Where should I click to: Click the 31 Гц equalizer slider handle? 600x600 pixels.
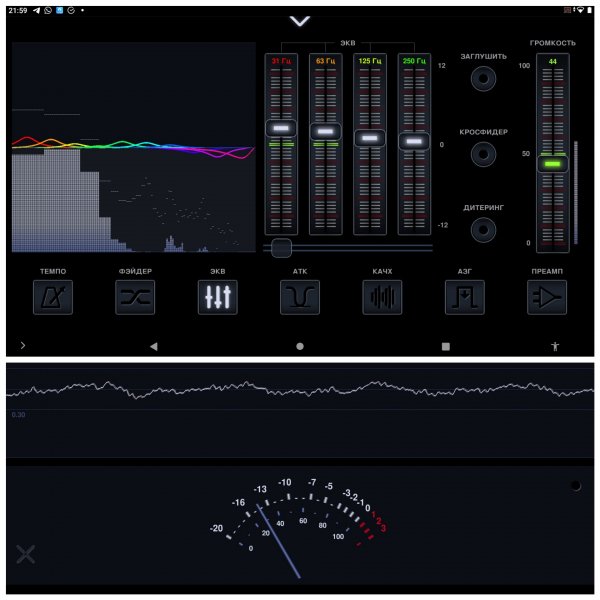pyautogui.click(x=281, y=128)
